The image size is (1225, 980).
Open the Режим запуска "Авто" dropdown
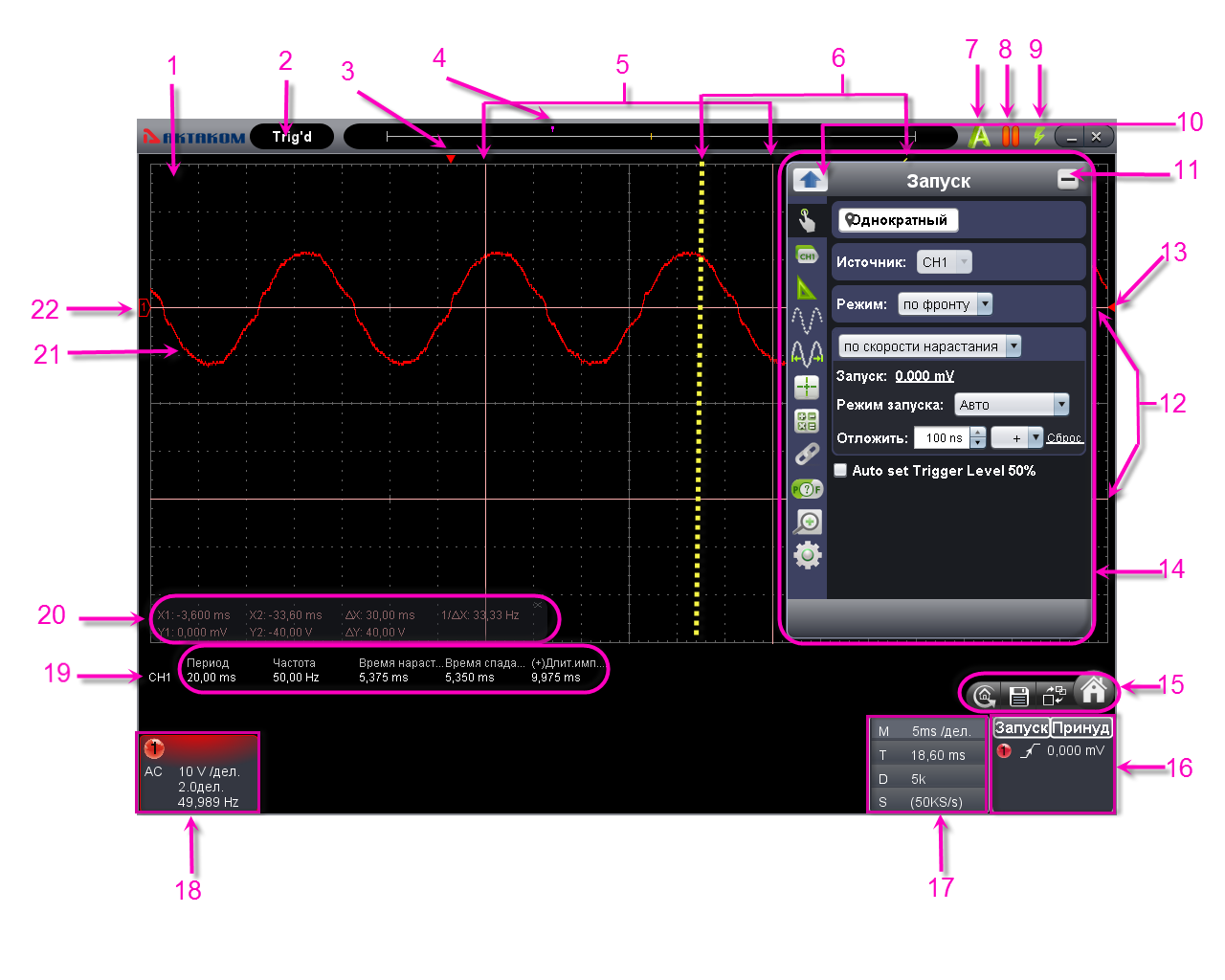pos(1012,405)
